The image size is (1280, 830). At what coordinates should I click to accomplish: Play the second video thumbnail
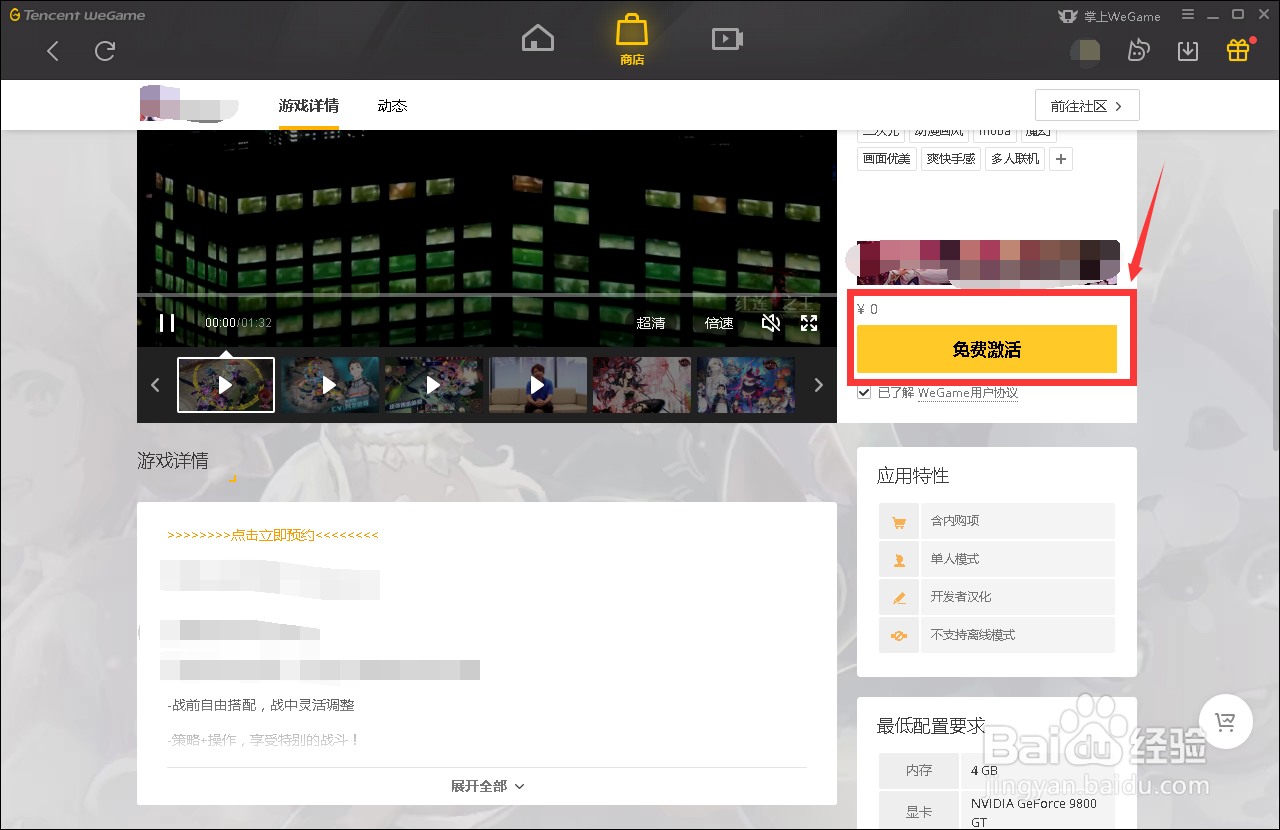pyautogui.click(x=330, y=385)
